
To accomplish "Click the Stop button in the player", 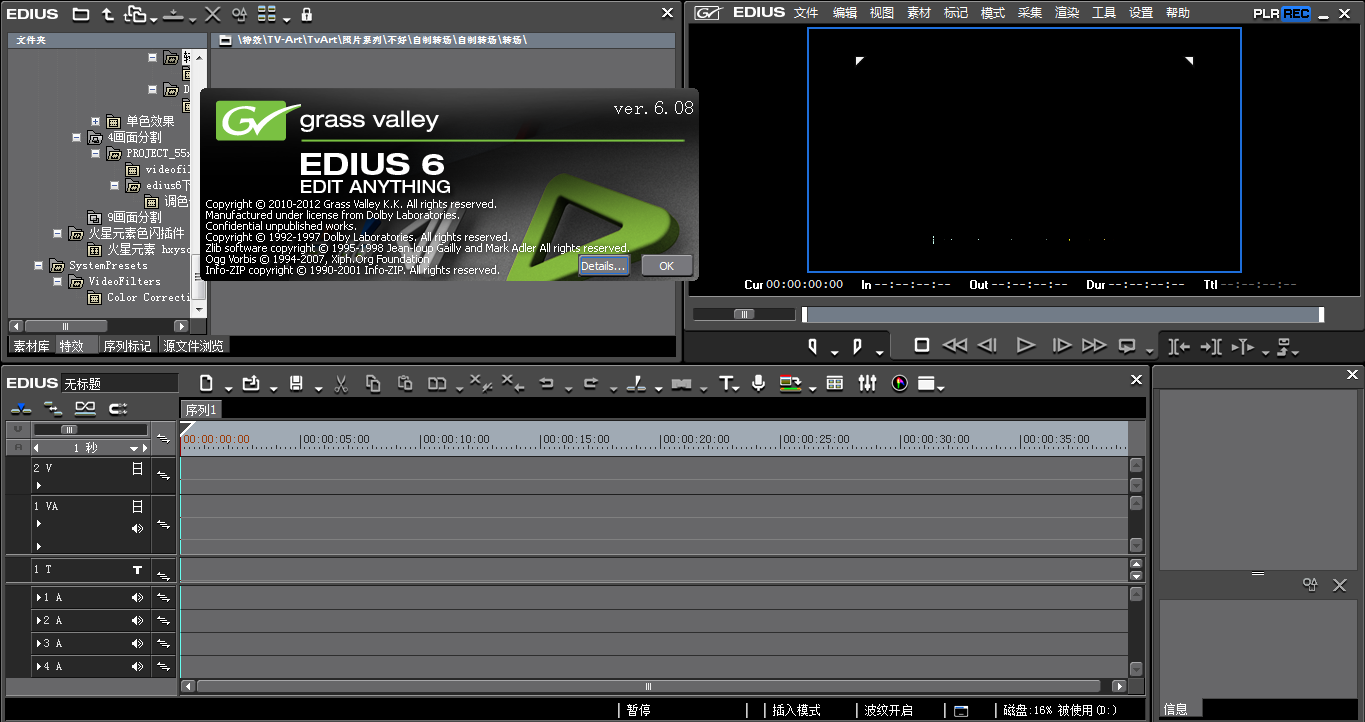I will (x=922, y=345).
